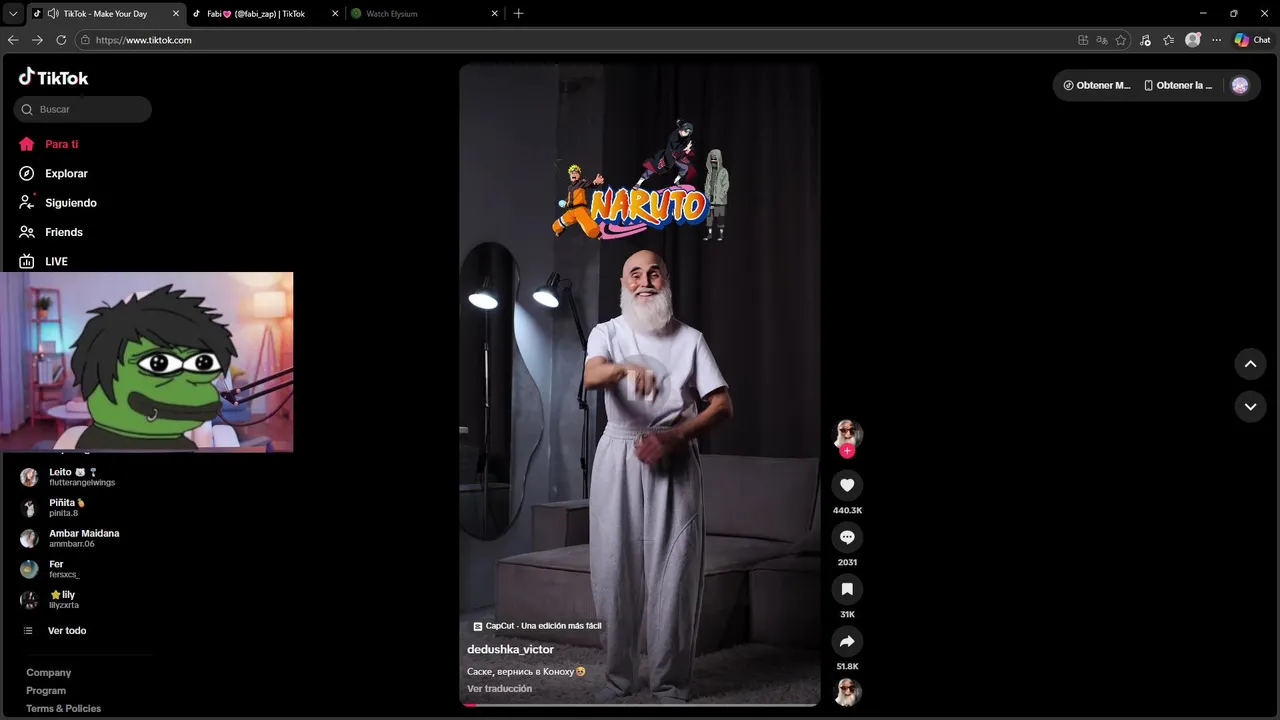Open creator avatar above the like button
Image resolution: width=1280 pixels, height=720 pixels.
pyautogui.click(x=847, y=433)
